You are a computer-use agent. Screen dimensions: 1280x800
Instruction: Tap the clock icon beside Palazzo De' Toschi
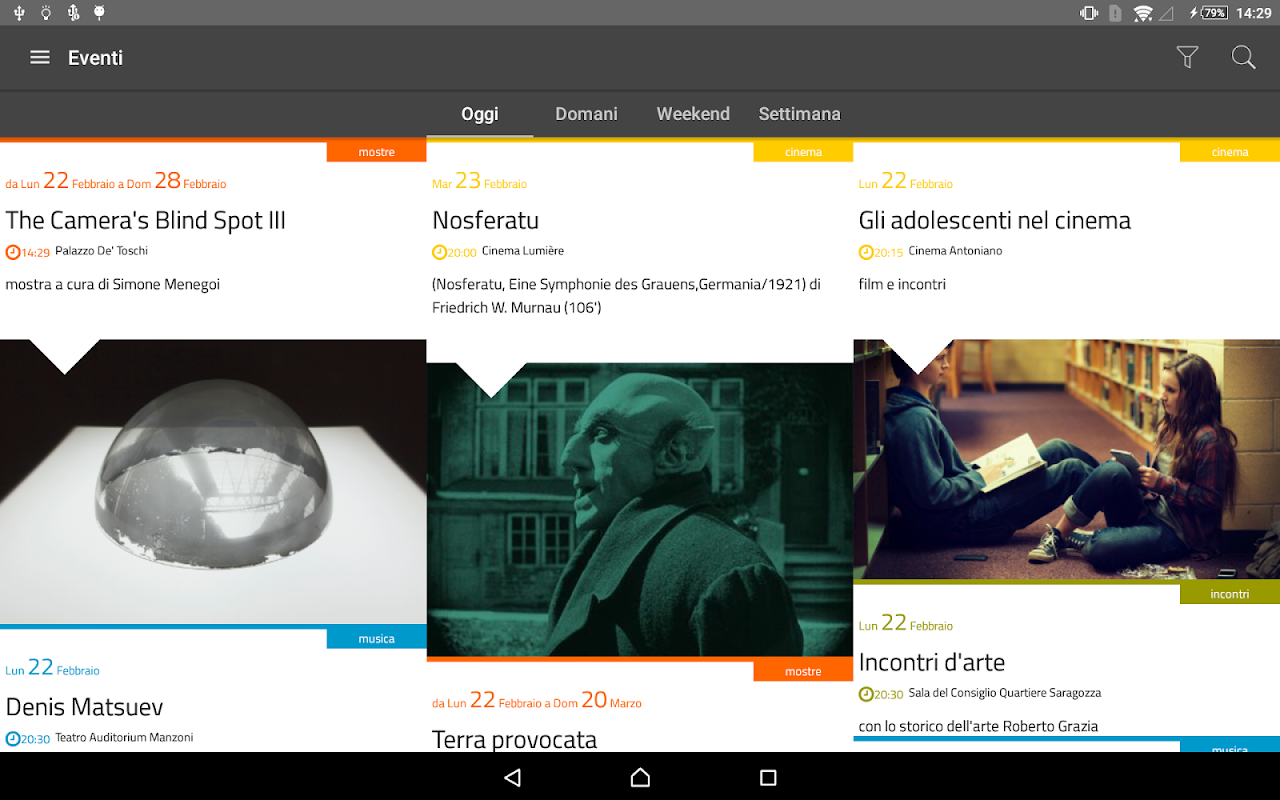(x=13, y=252)
